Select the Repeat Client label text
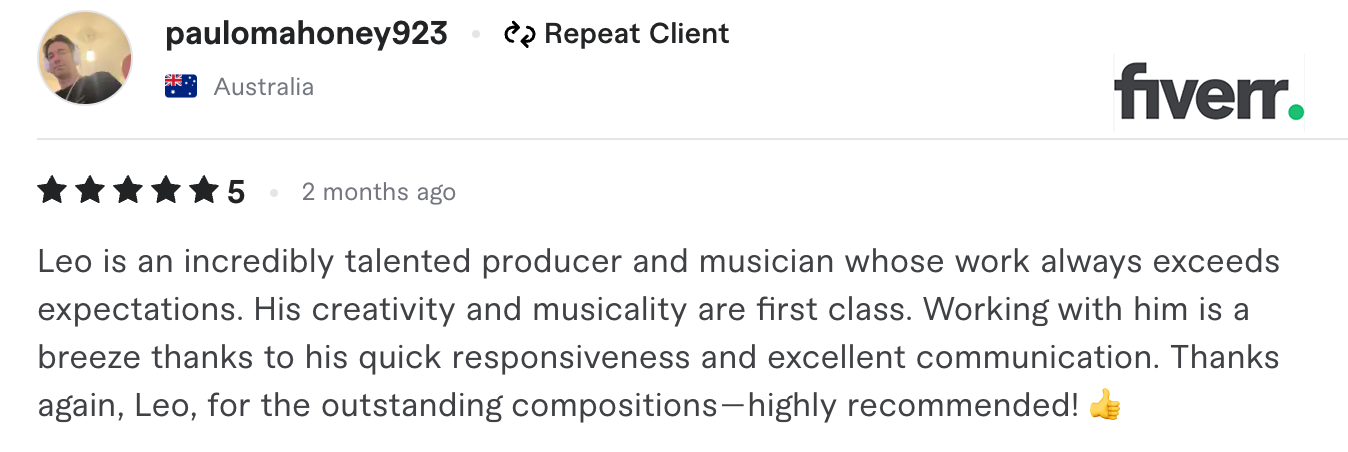This screenshot has width=1348, height=452. pyautogui.click(x=637, y=34)
